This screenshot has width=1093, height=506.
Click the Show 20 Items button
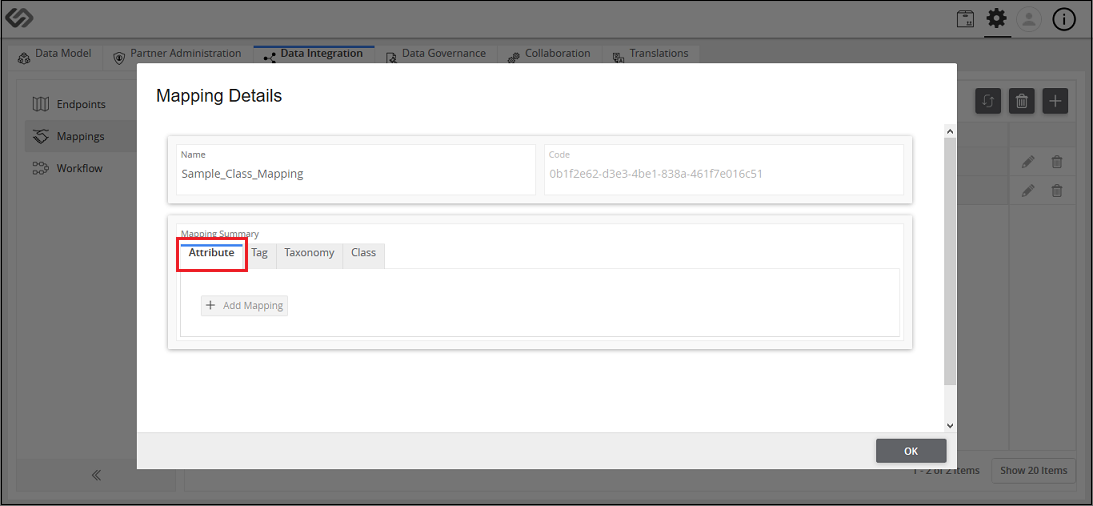tap(1033, 470)
